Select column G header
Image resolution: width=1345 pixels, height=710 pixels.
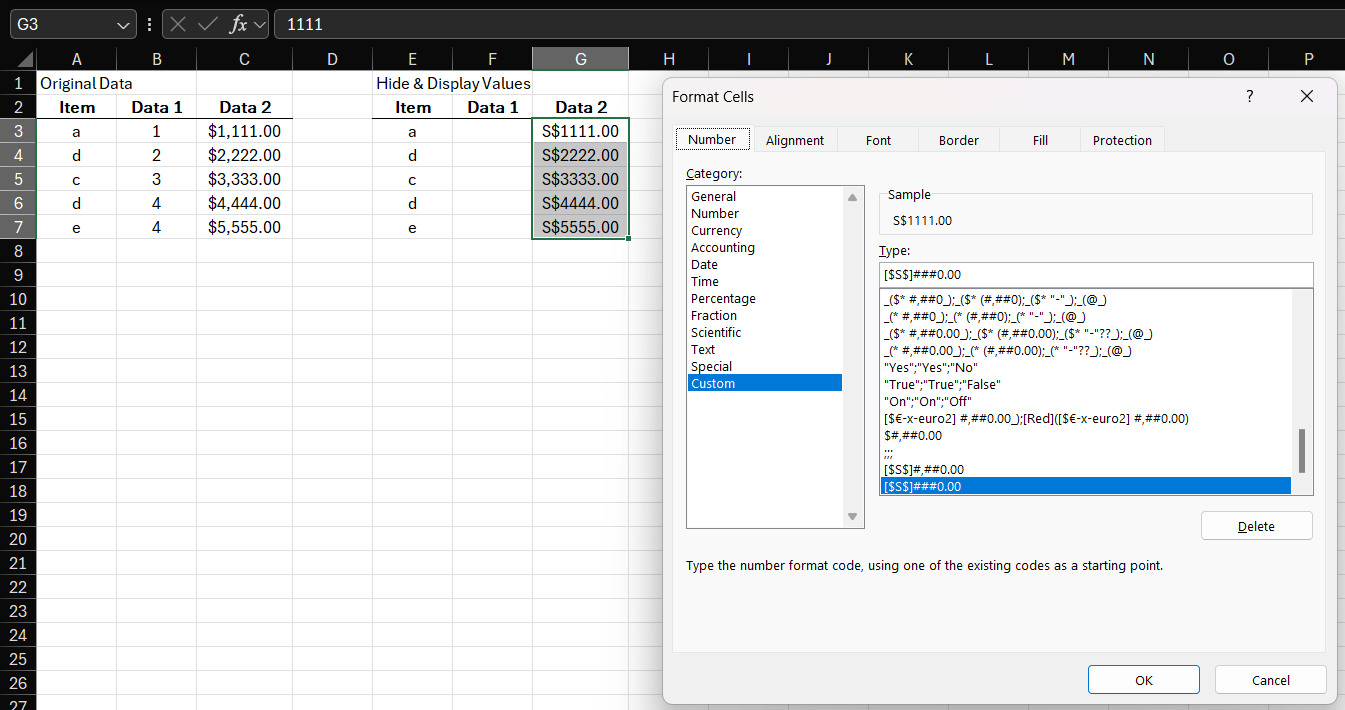[x=581, y=59]
